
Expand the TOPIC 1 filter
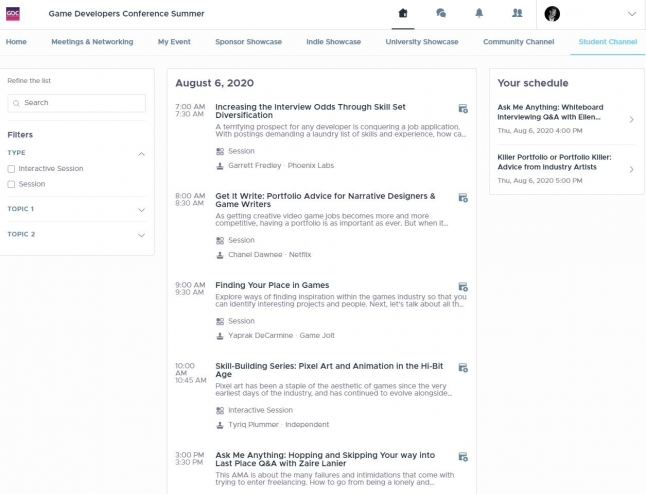pyautogui.click(x=141, y=210)
